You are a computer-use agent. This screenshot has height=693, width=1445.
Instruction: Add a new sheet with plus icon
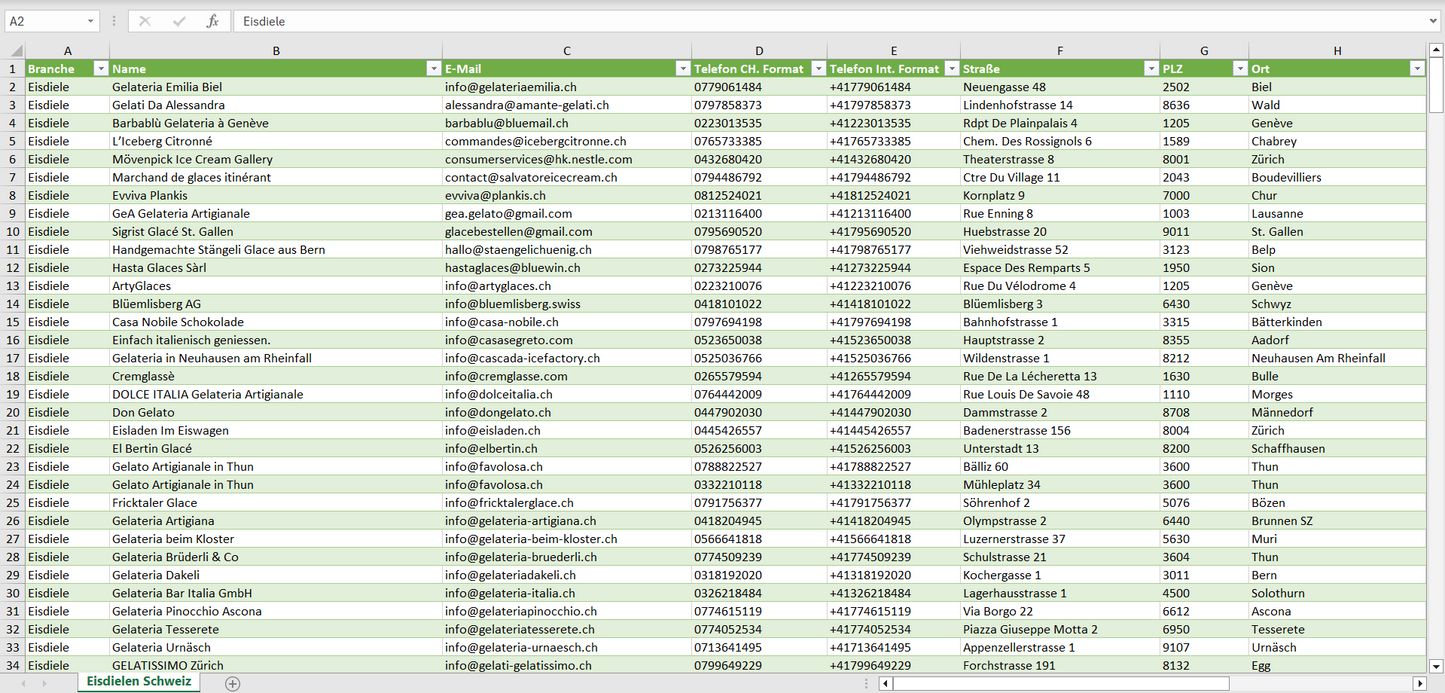click(232, 683)
